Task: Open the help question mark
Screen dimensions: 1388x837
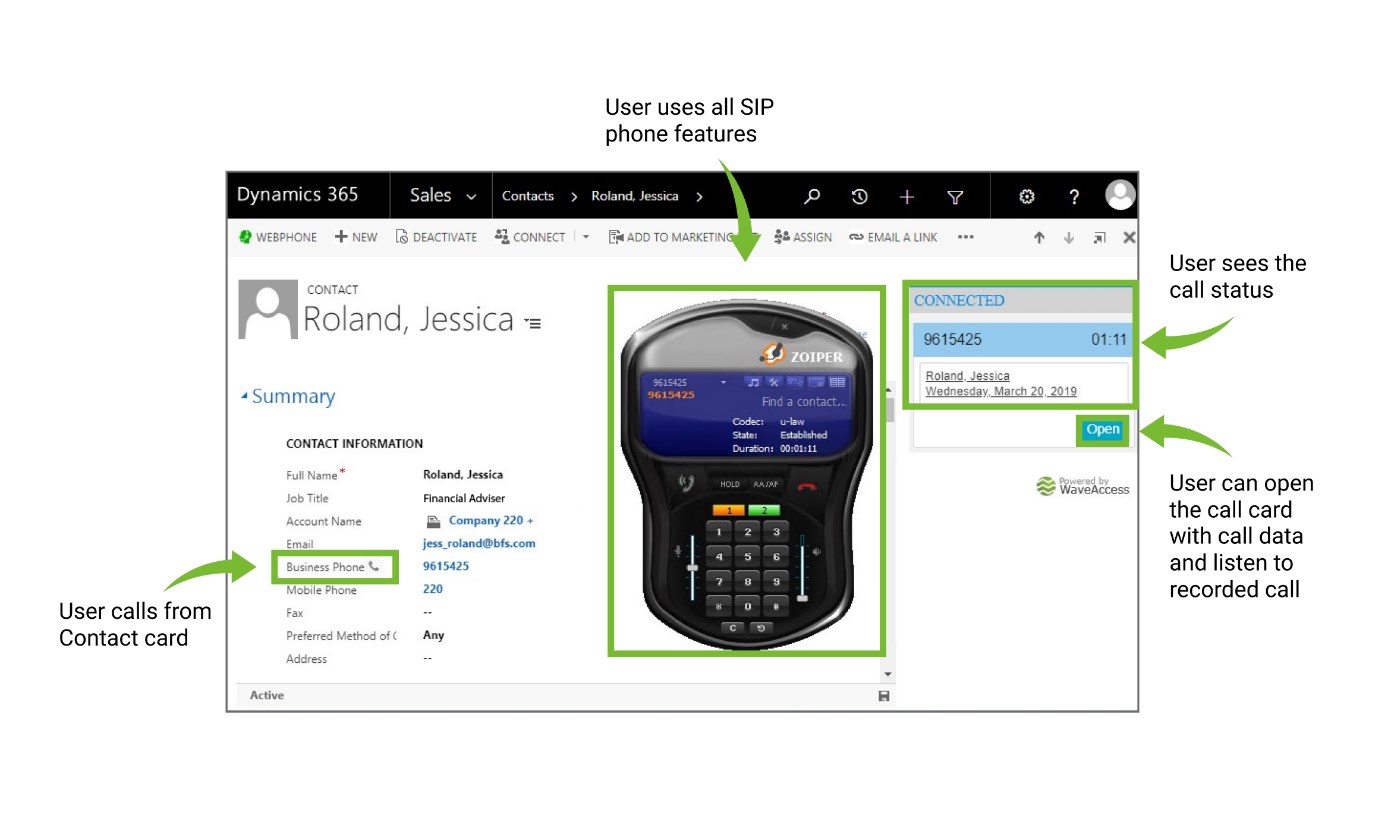Action: click(x=1074, y=196)
